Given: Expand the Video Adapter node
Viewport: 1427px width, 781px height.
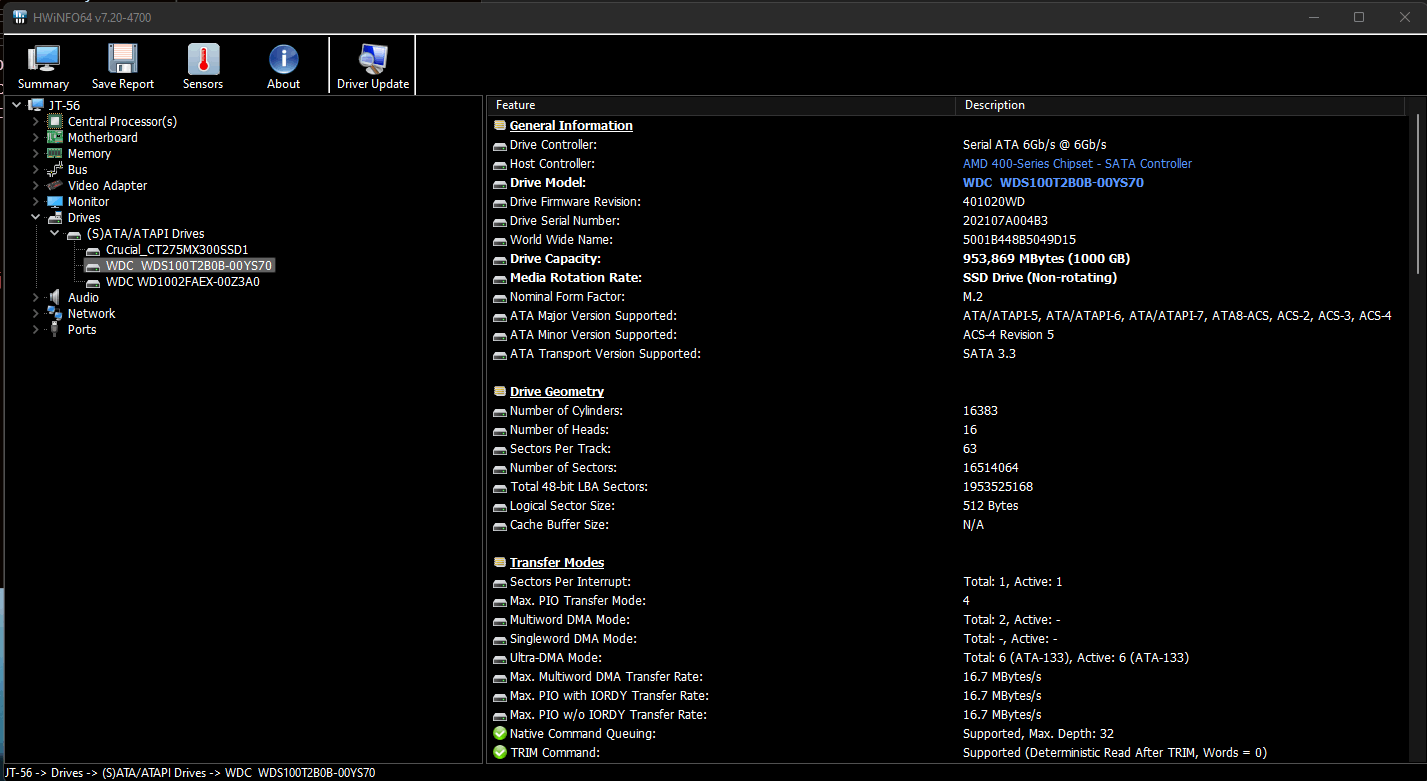Looking at the screenshot, I should [36, 185].
